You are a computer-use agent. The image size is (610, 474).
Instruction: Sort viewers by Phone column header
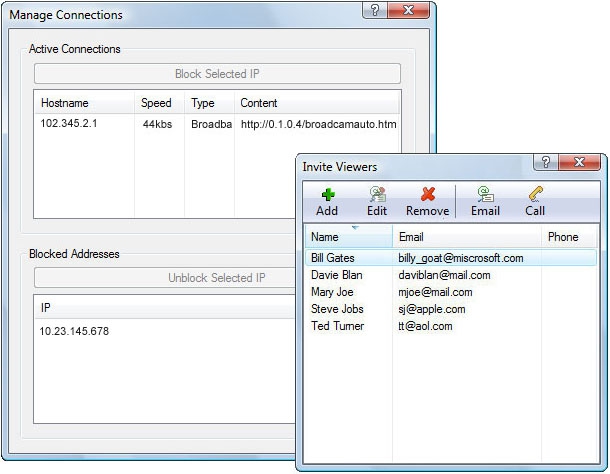(569, 236)
